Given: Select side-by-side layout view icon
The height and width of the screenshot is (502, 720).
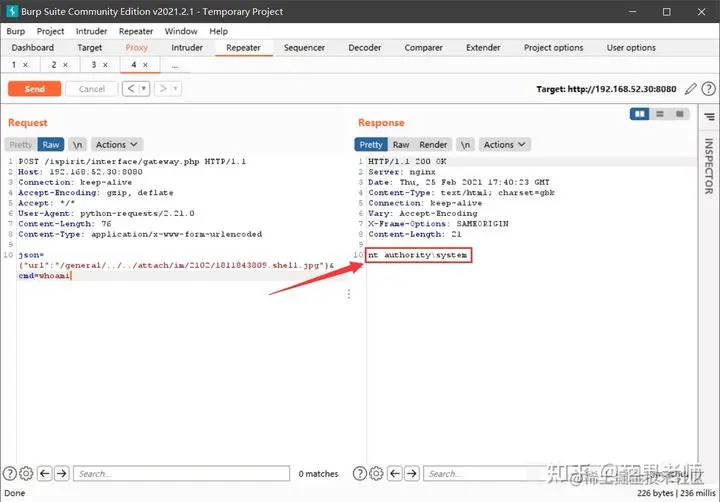Looking at the screenshot, I should tap(640, 114).
